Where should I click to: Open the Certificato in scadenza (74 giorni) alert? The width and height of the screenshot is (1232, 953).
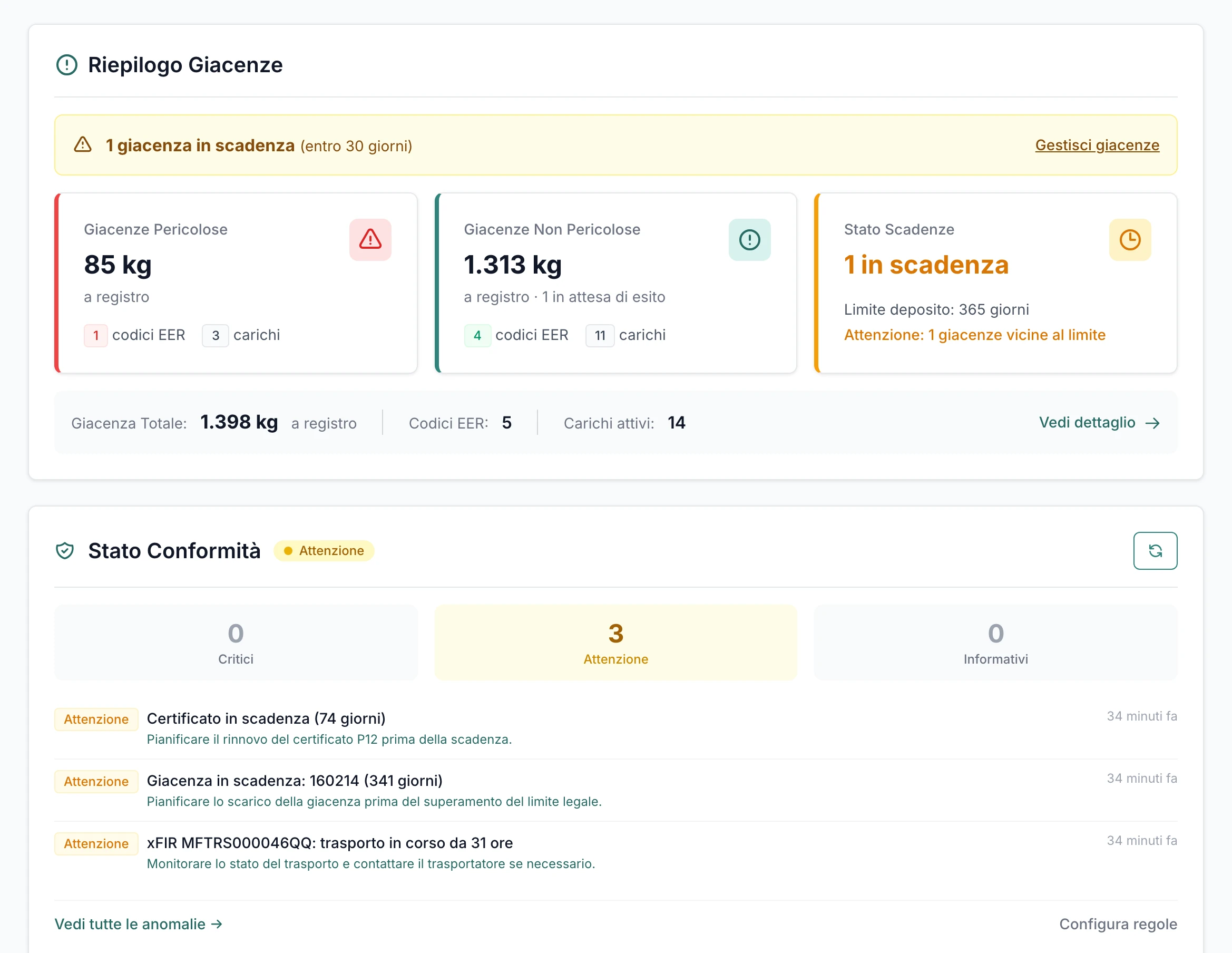[615, 728]
